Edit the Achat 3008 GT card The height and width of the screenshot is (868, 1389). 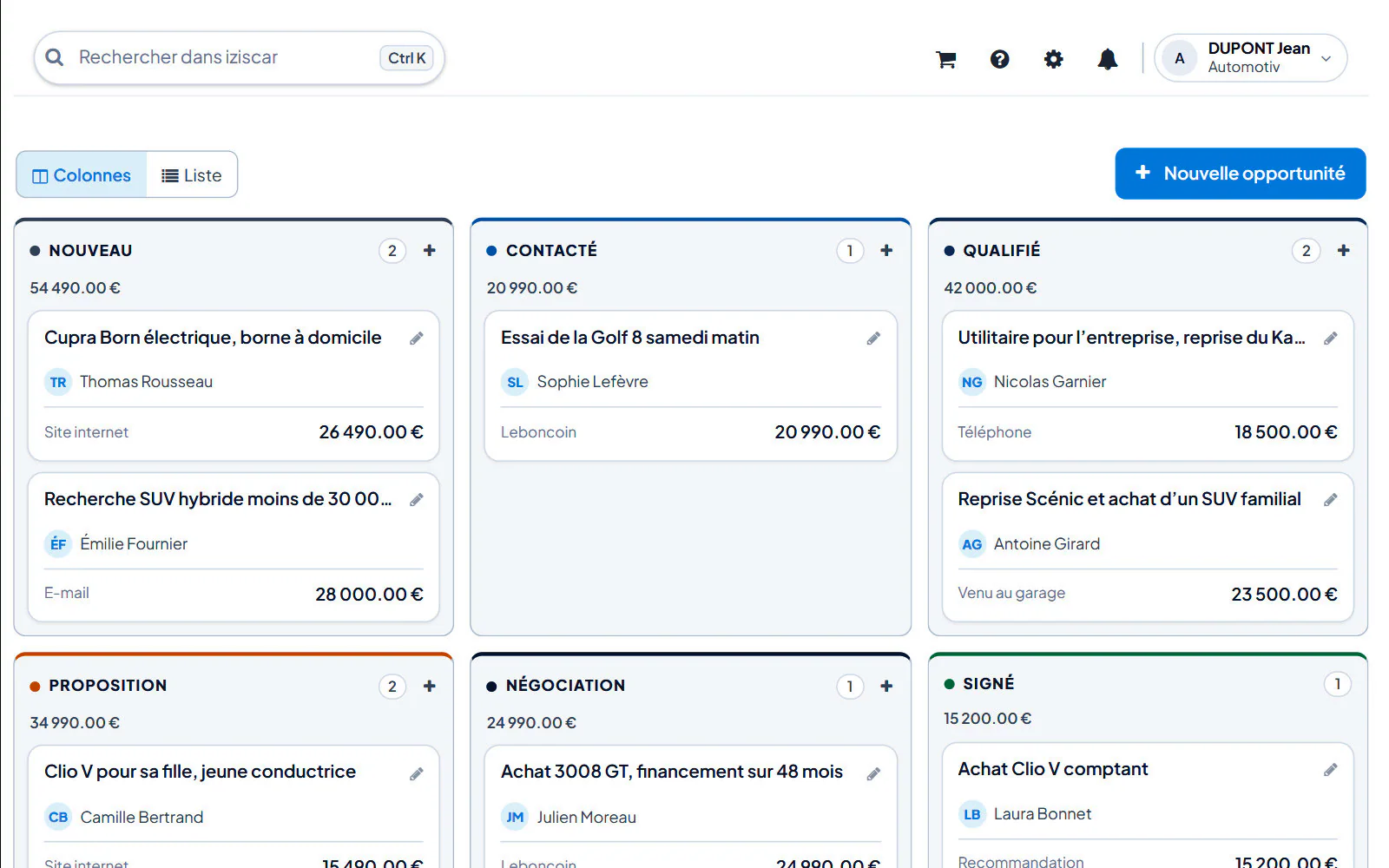(x=873, y=773)
